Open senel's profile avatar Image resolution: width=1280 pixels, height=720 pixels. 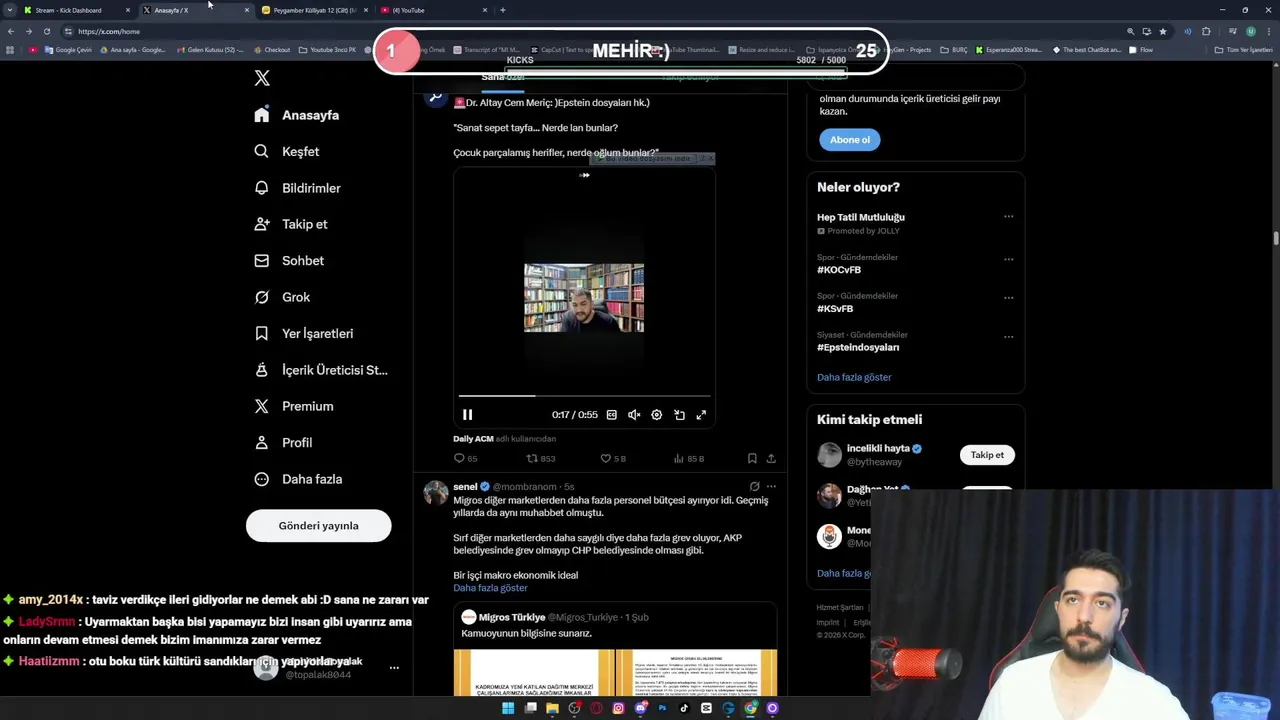(436, 493)
